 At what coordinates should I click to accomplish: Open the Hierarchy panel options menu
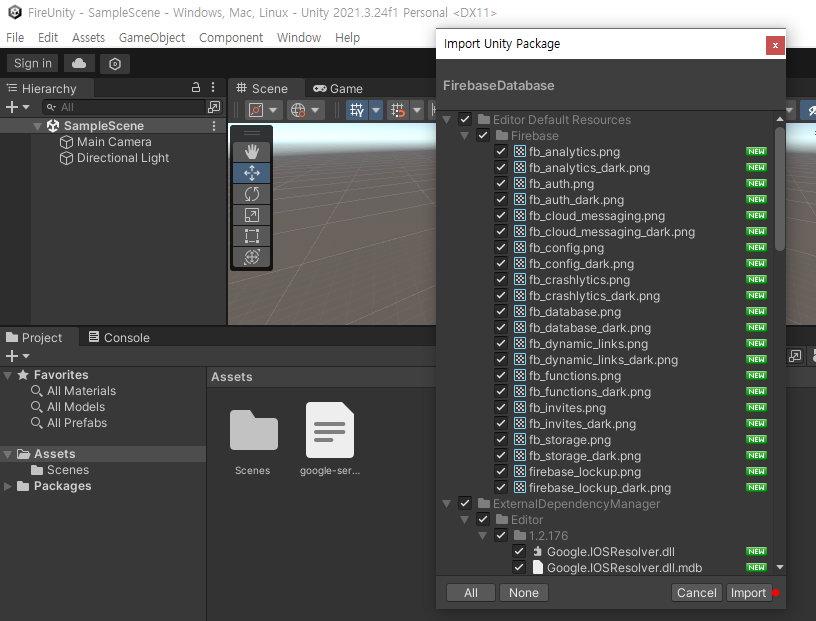(213, 87)
